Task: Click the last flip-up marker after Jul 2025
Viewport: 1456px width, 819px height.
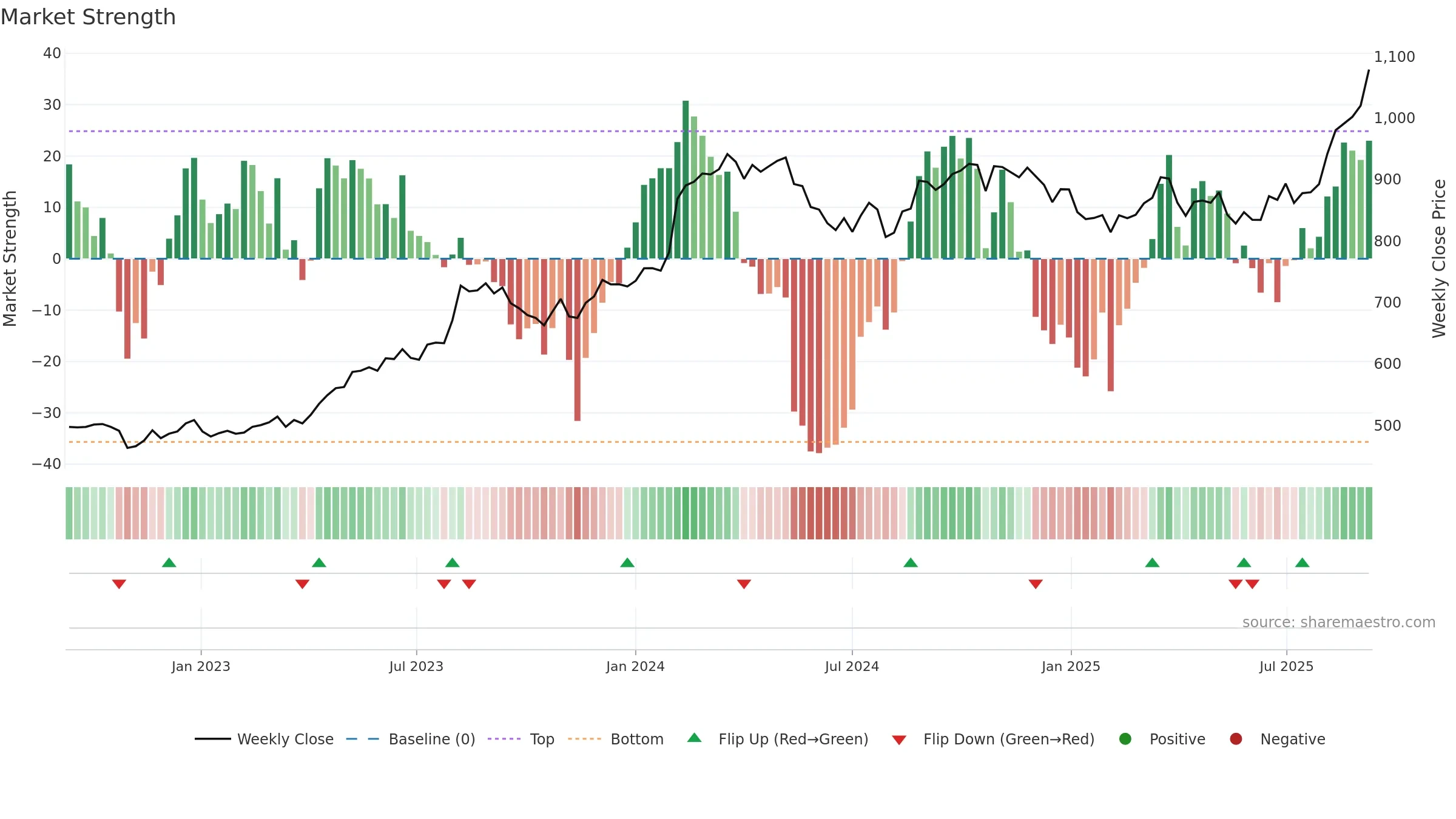Action: click(x=1303, y=562)
